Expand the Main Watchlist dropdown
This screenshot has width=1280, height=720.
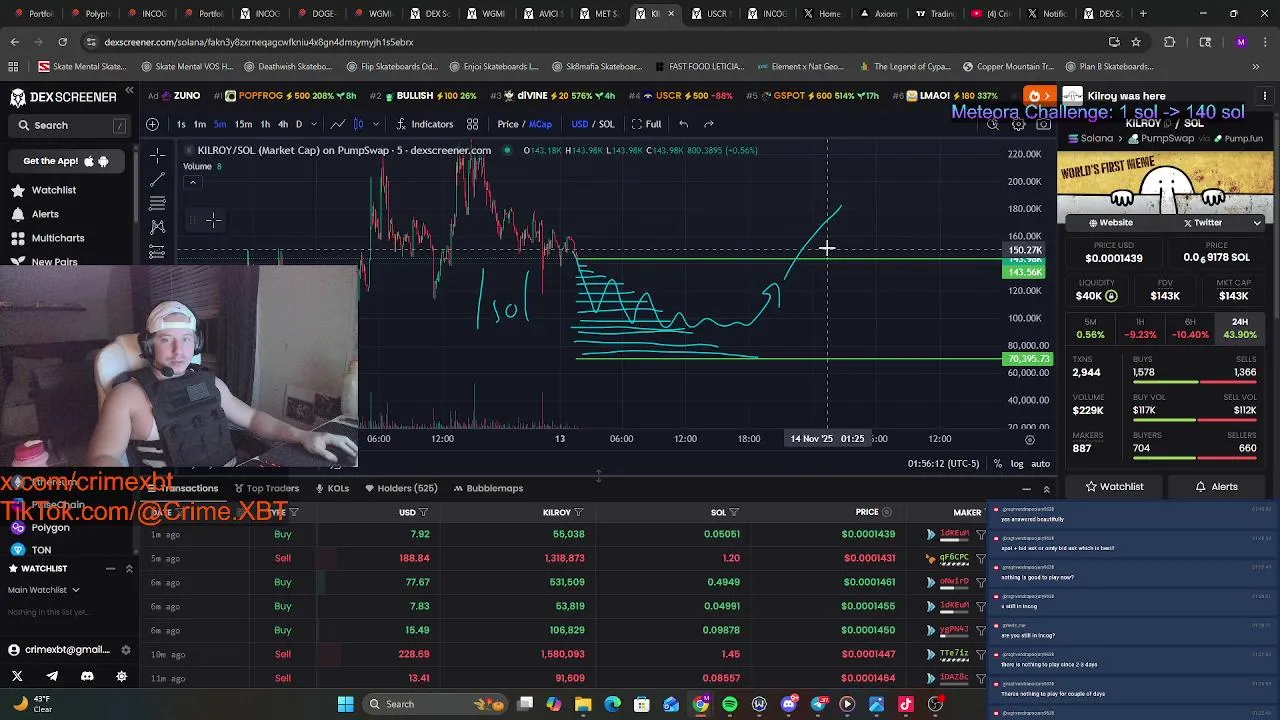[x=44, y=590]
